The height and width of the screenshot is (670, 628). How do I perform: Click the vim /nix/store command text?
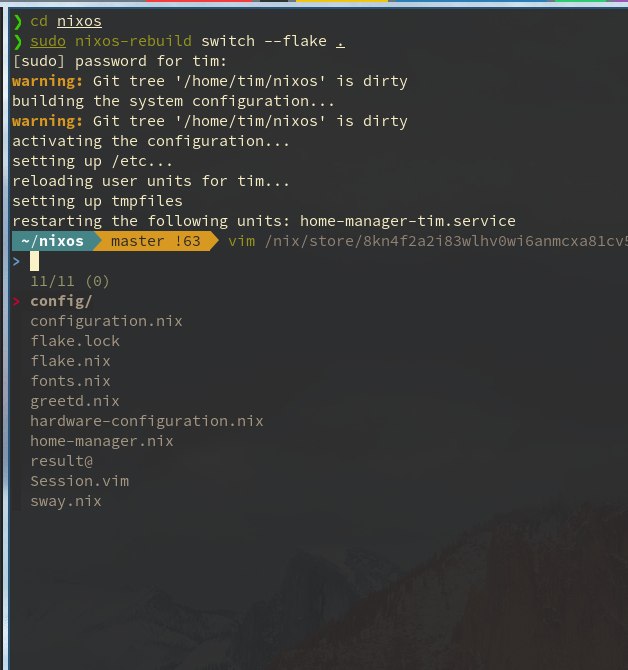[x=428, y=241]
